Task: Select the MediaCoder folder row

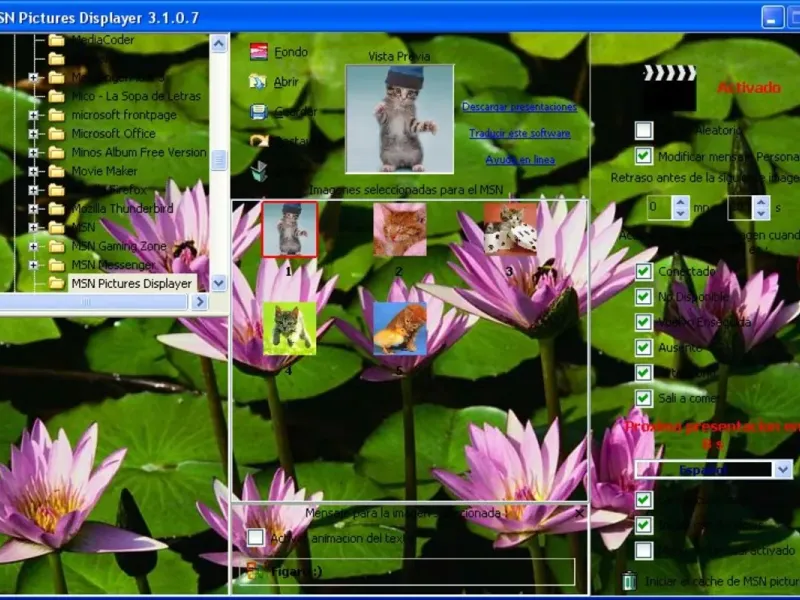Action: point(103,40)
